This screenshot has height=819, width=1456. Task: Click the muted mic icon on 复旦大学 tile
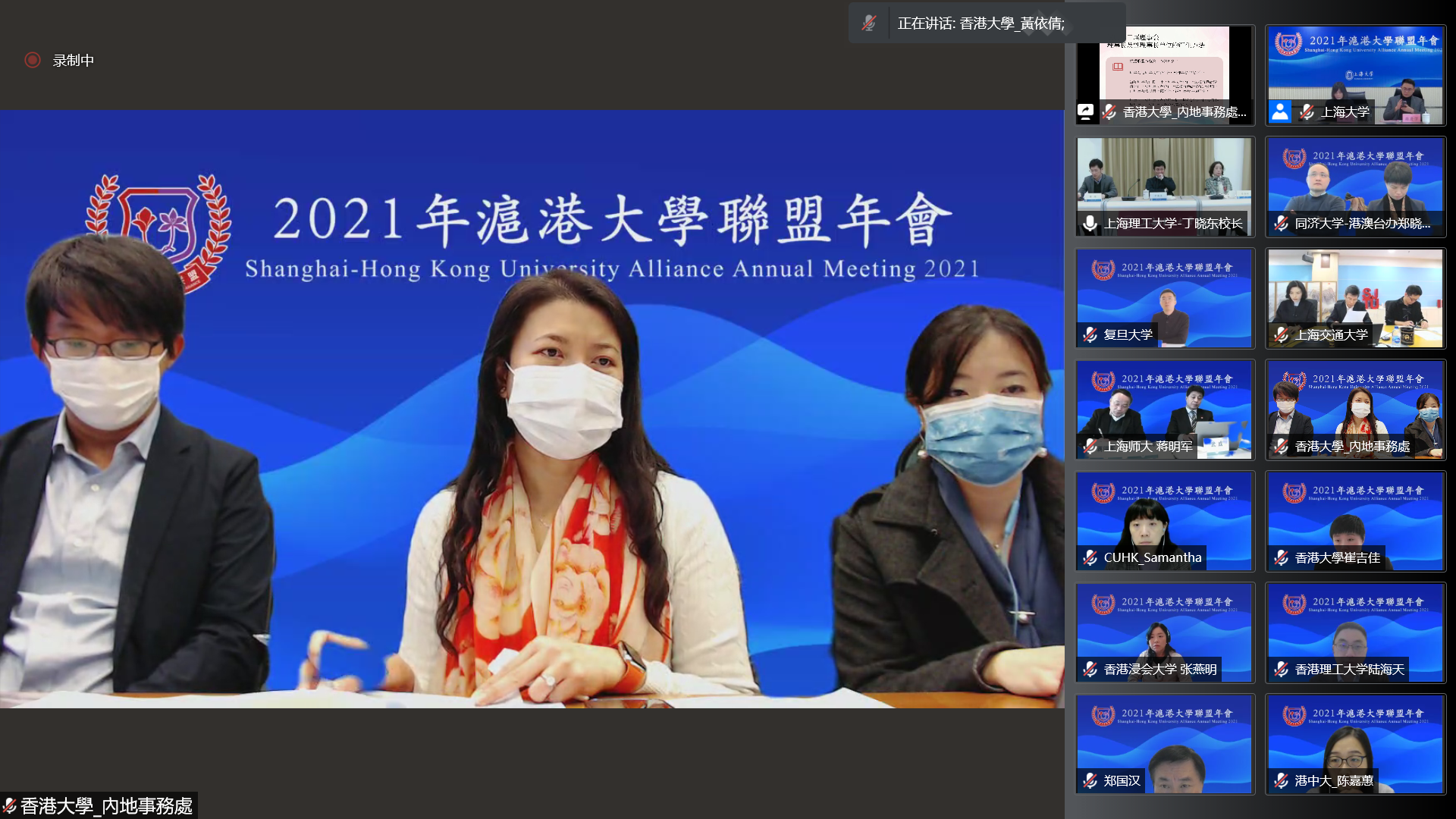(x=1090, y=335)
